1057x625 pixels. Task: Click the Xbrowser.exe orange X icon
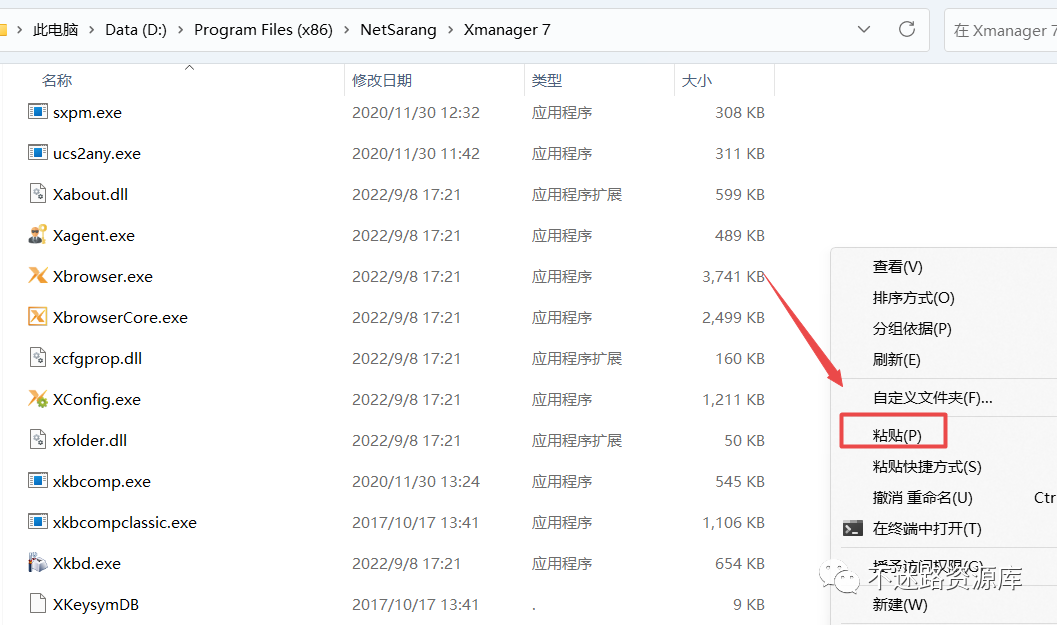38,275
